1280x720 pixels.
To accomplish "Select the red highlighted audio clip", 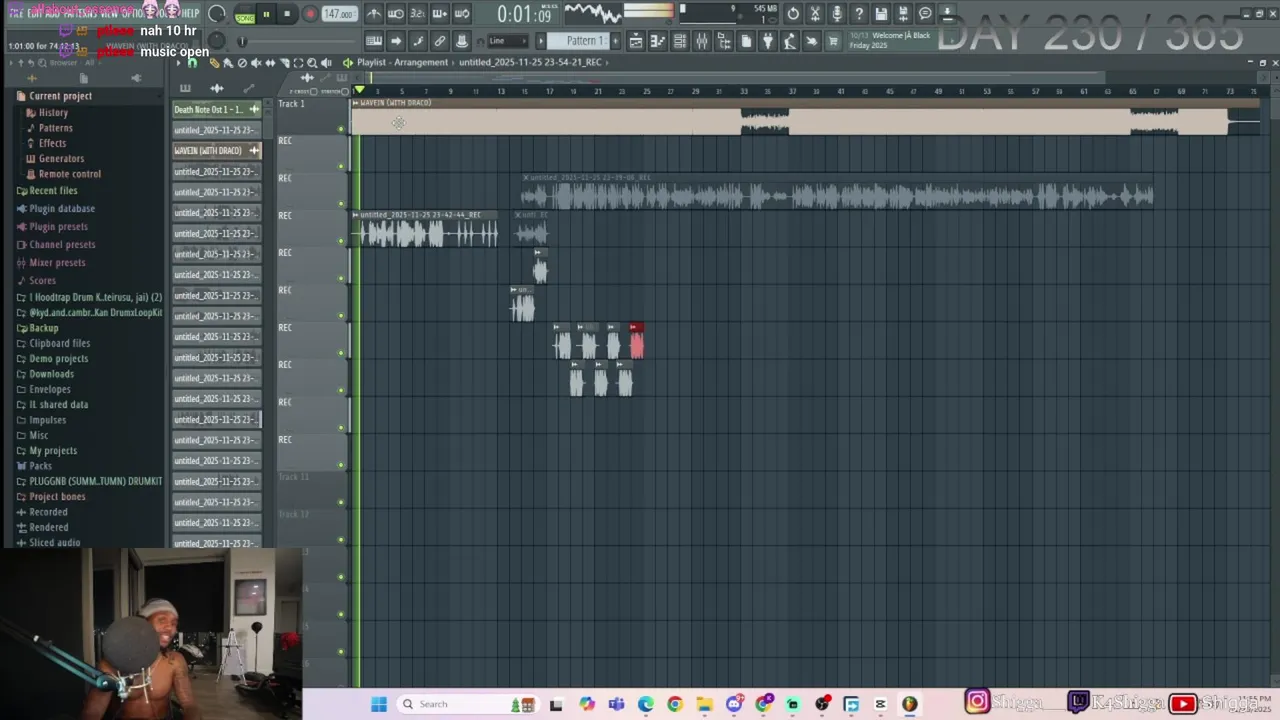I will pyautogui.click(x=636, y=341).
